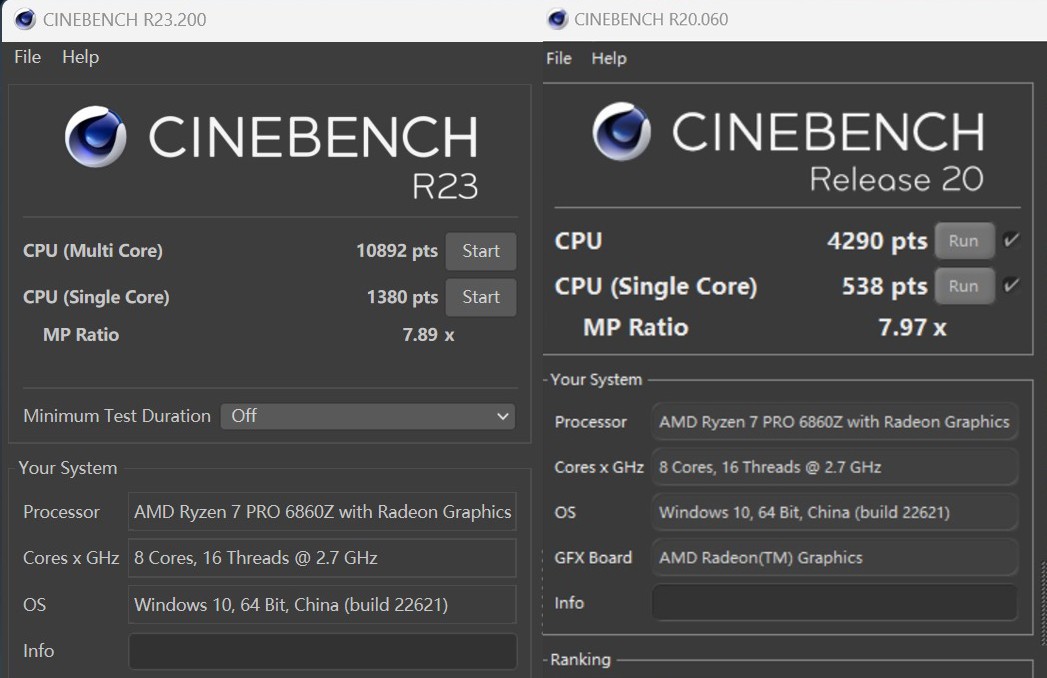Run the R20 CPU Single Core test
The width and height of the screenshot is (1047, 678).
coord(963,286)
